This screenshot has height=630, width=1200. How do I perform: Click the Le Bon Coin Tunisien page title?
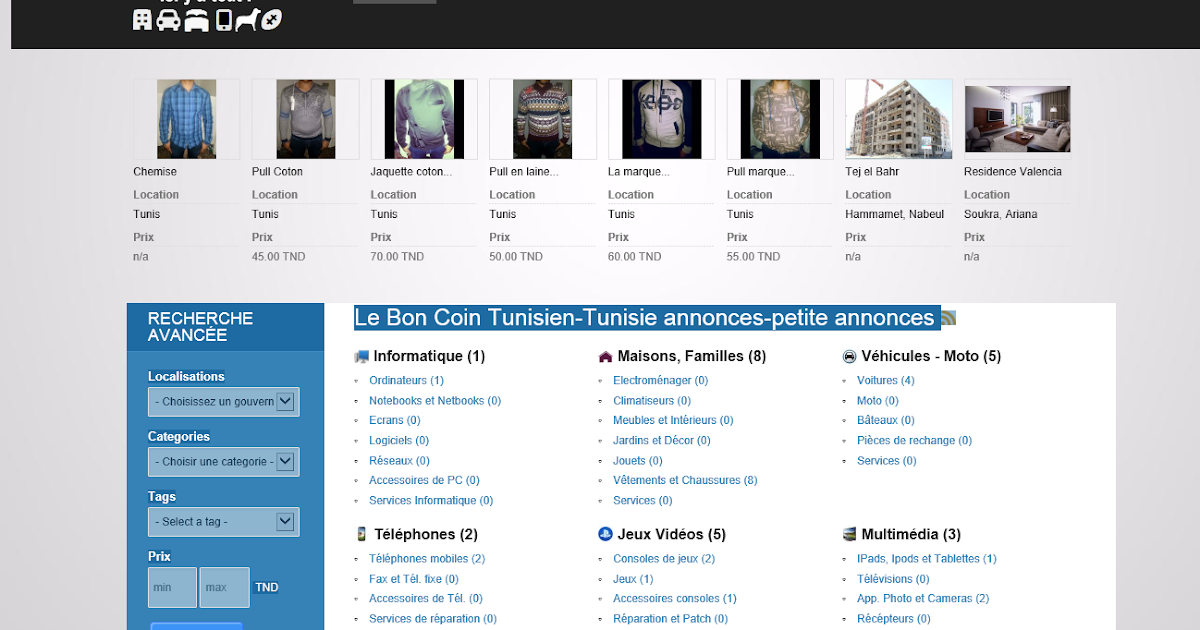tap(645, 318)
